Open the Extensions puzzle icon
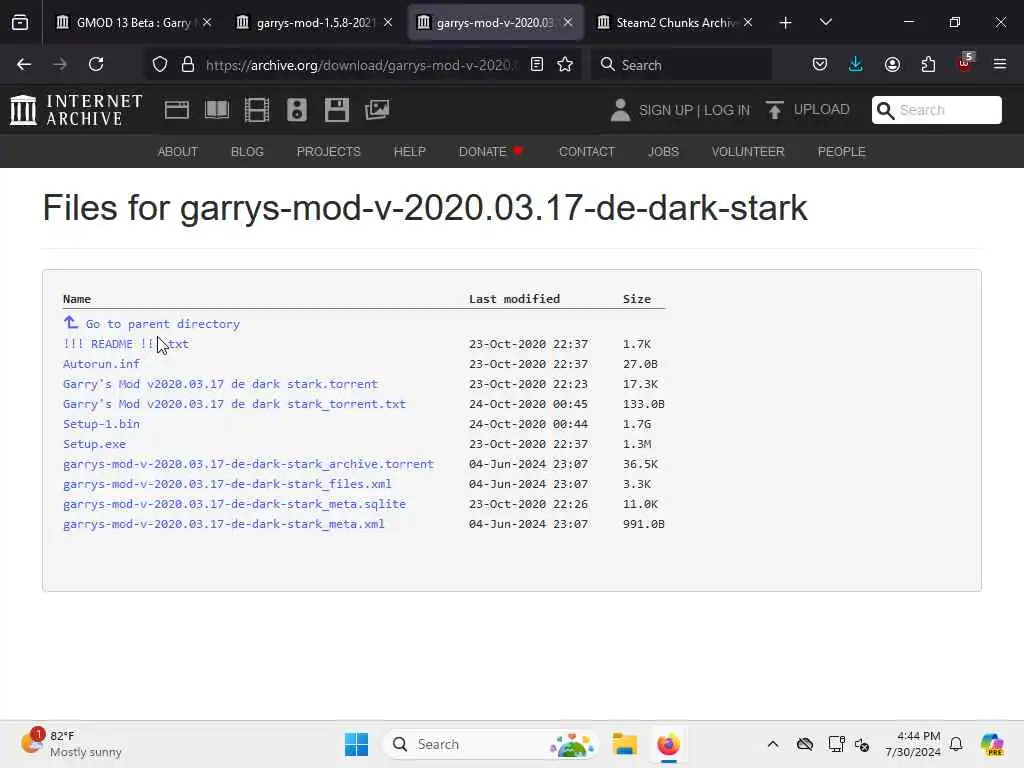 [x=928, y=64]
